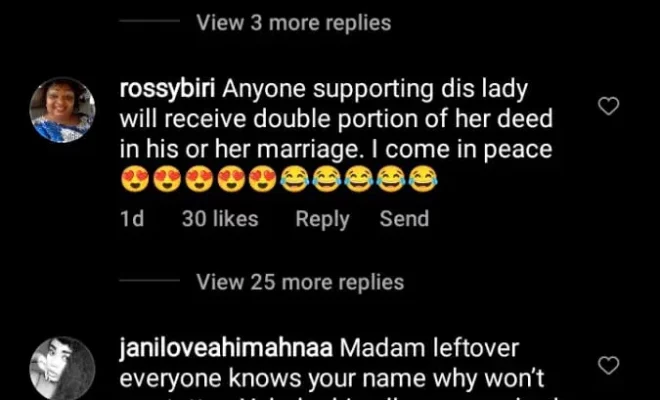Tap the last tears-of-joy emoji in the comment
The width and height of the screenshot is (660, 400).
coord(423,179)
